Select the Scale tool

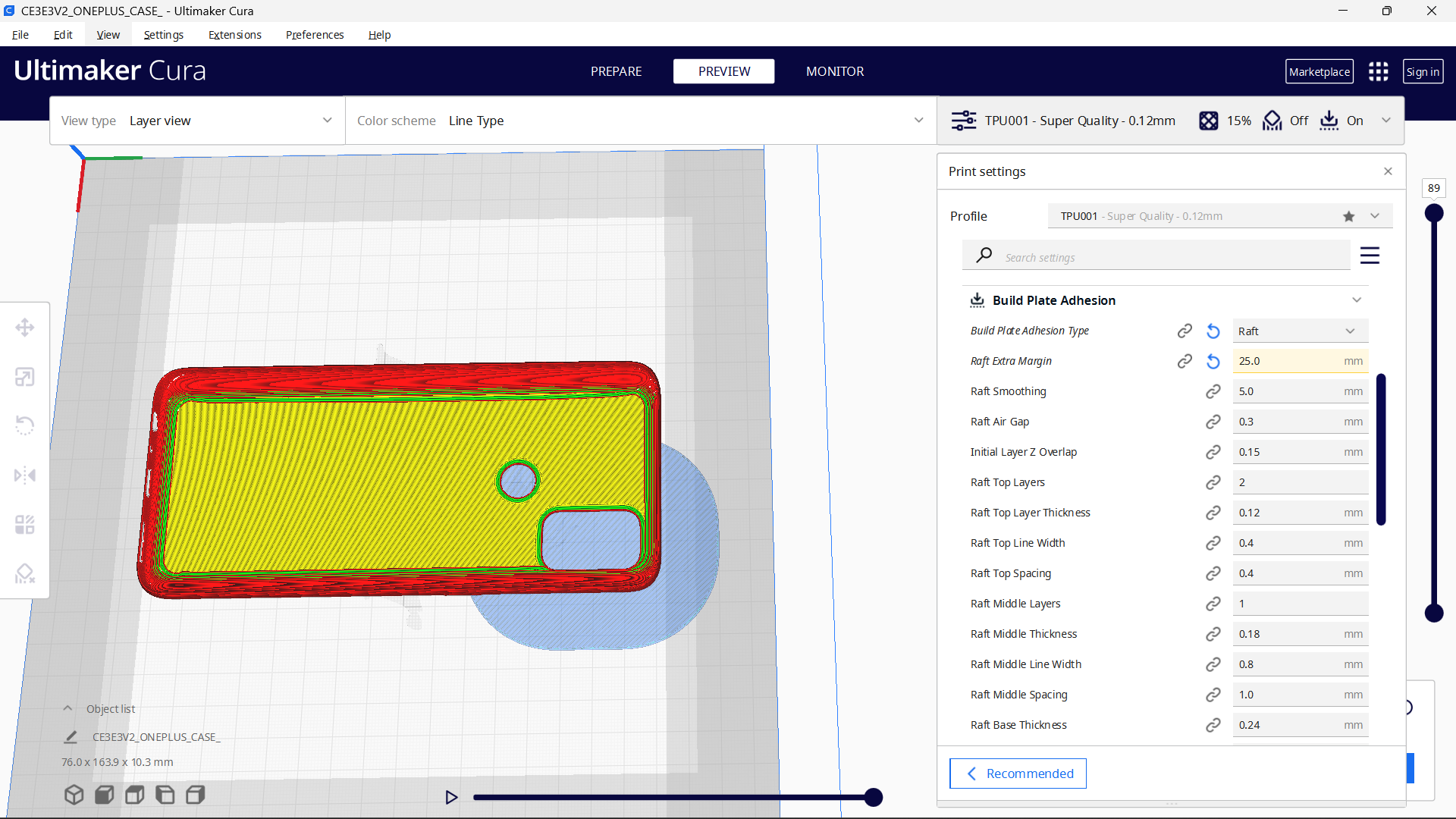coord(24,377)
